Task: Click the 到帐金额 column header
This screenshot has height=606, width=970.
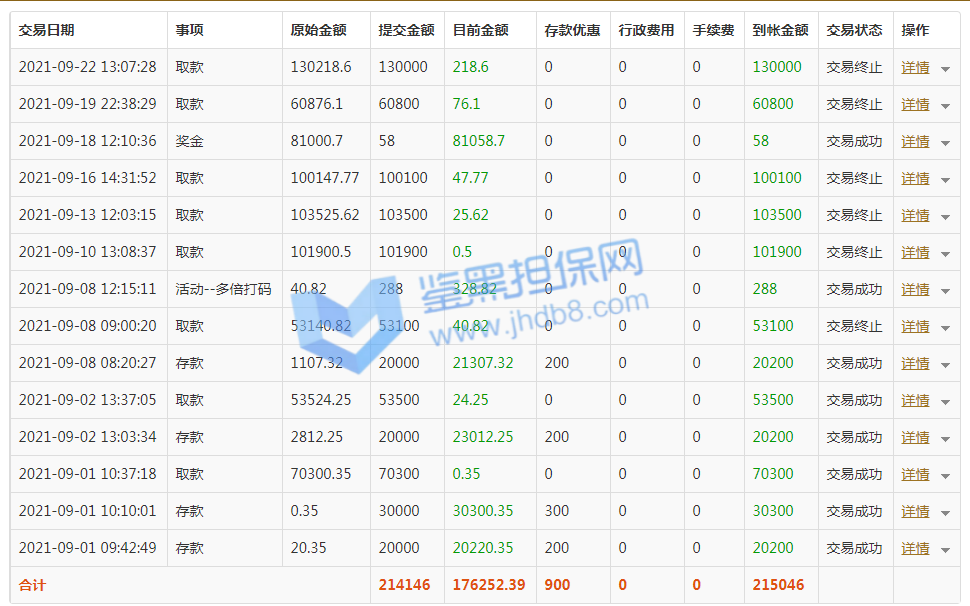Action: [x=780, y=30]
